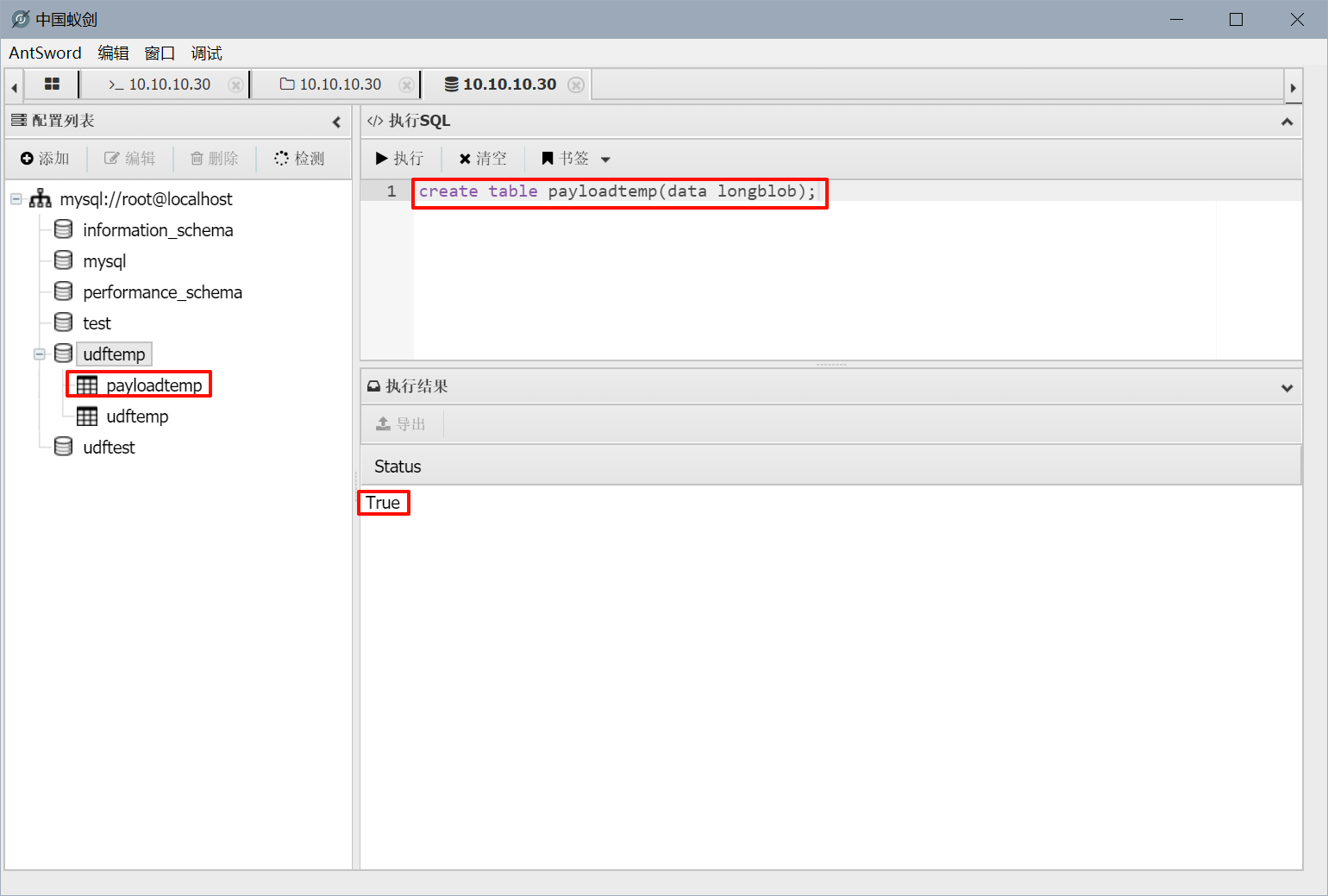Select the payloadtemp table icon

(x=87, y=385)
